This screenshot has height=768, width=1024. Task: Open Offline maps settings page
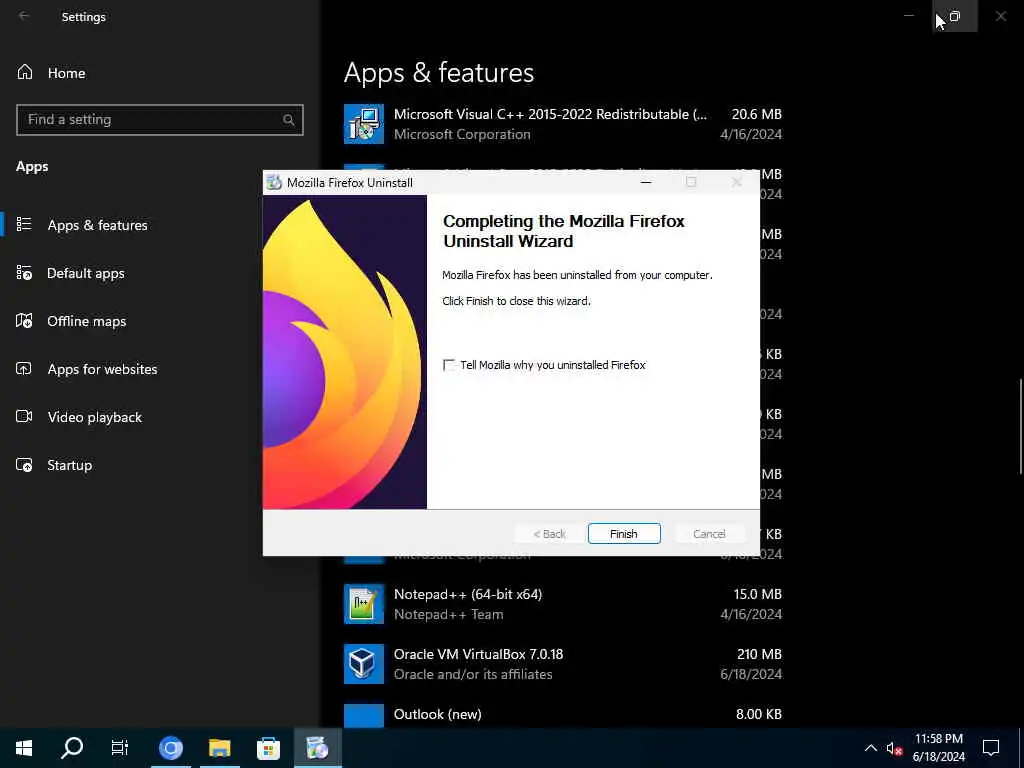point(86,321)
